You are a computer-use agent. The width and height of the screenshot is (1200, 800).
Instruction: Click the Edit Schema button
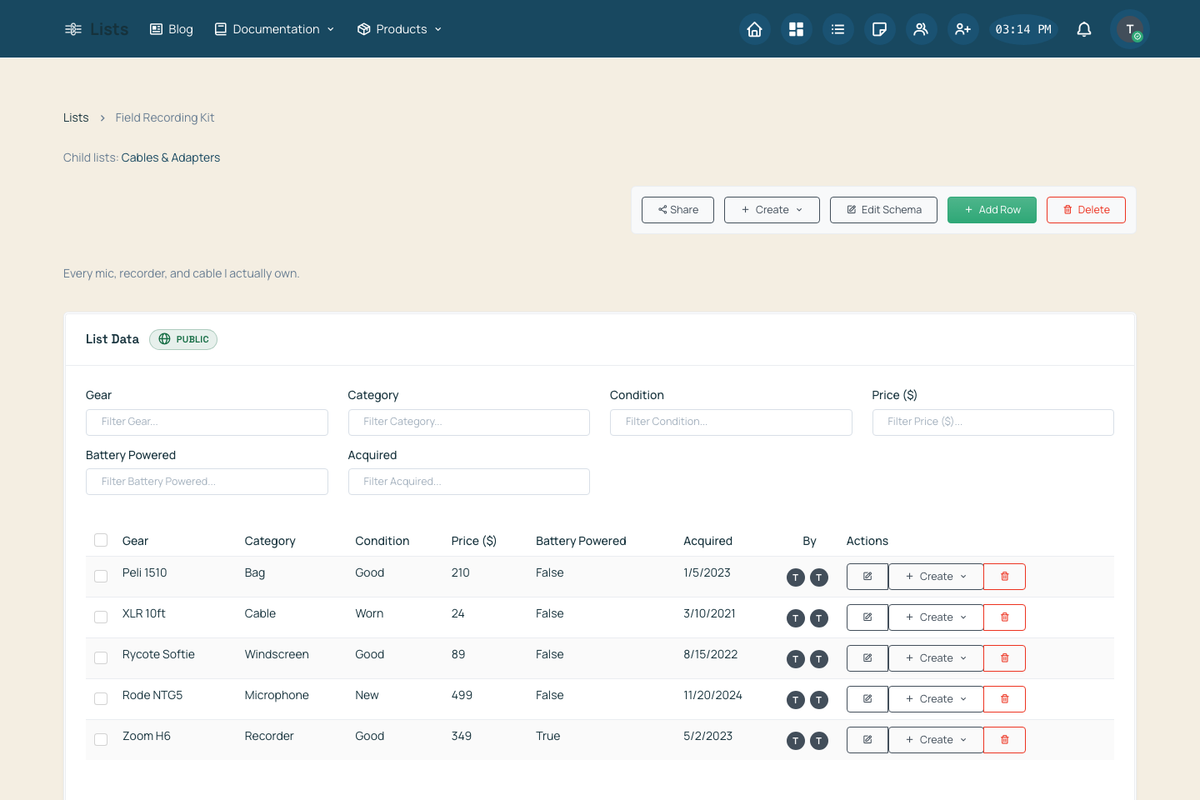click(884, 210)
